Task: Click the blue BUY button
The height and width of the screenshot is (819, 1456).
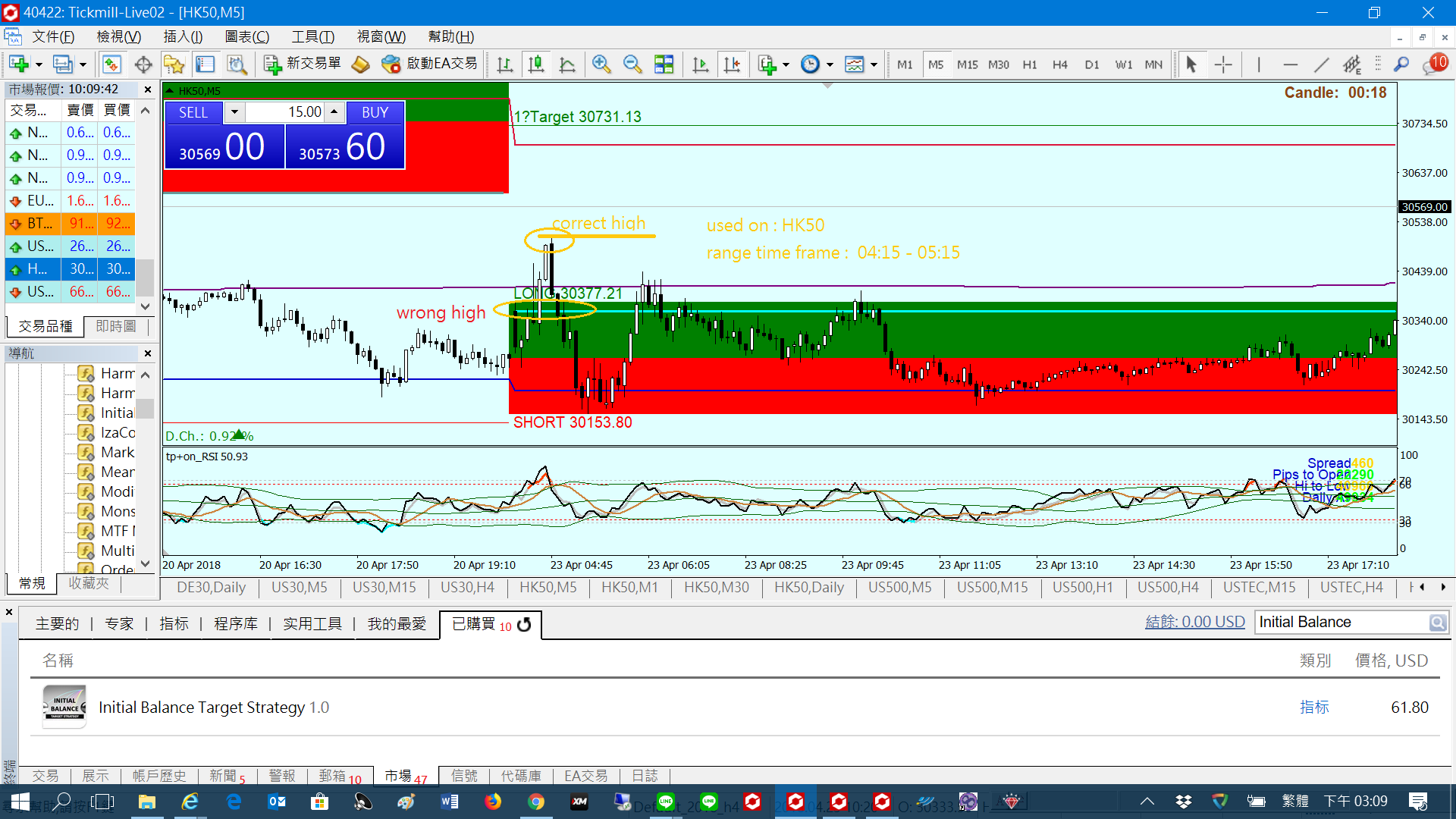Action: (x=375, y=112)
